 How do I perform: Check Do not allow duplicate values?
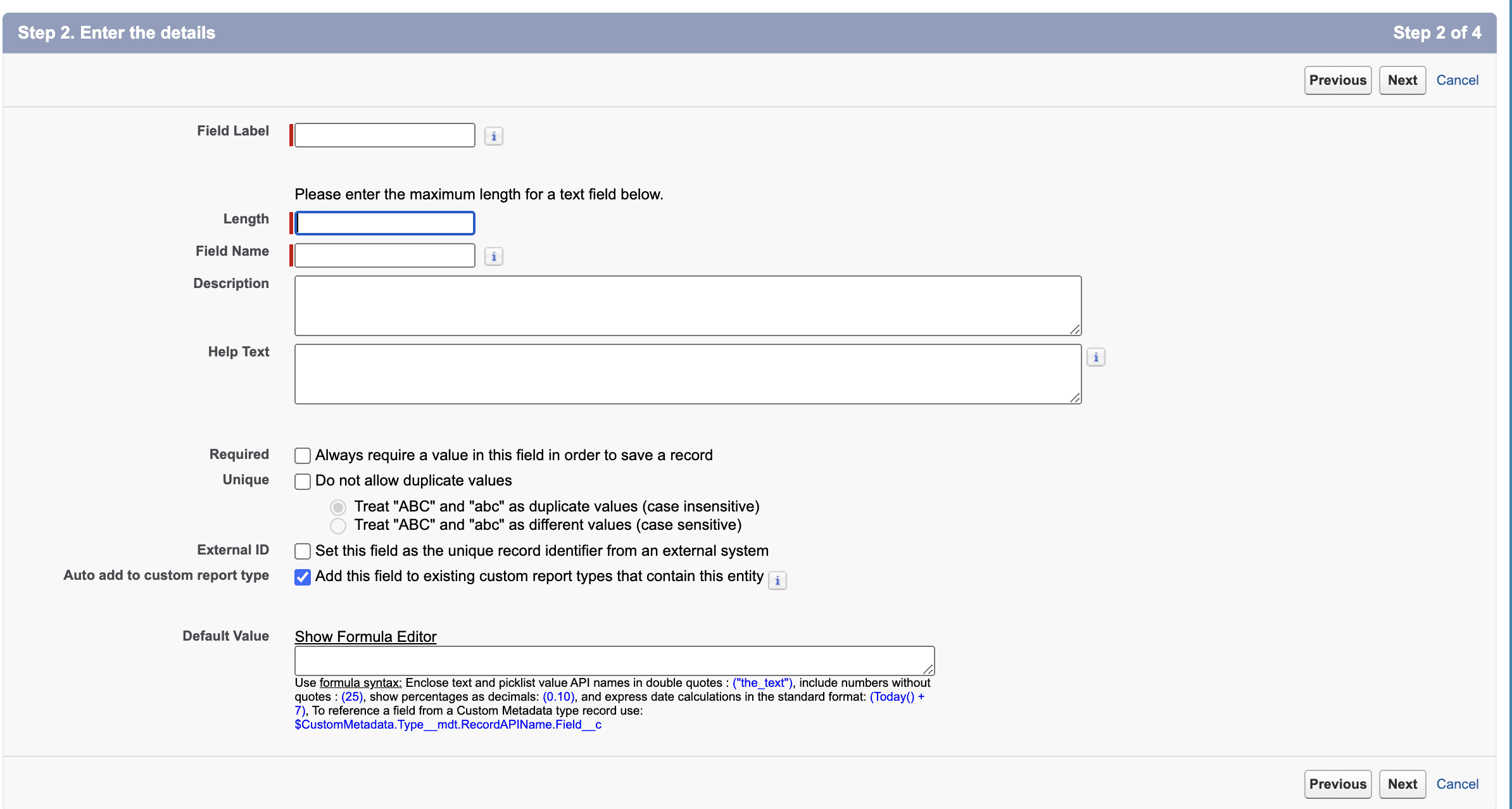(x=303, y=481)
